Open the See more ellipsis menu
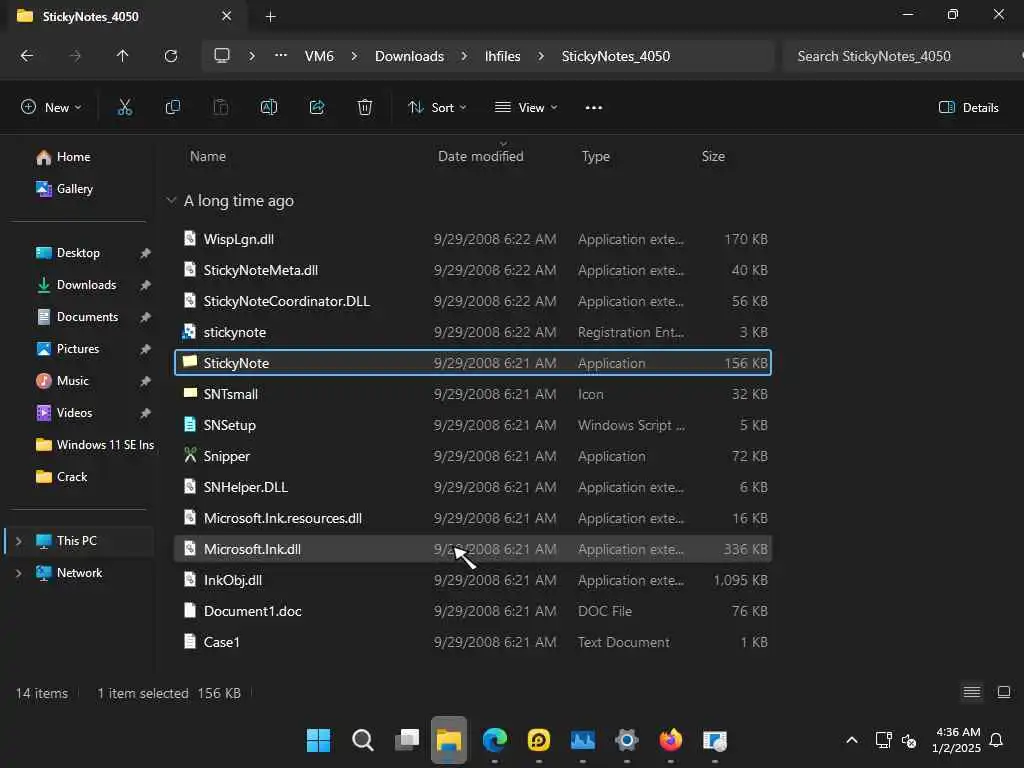 [594, 108]
